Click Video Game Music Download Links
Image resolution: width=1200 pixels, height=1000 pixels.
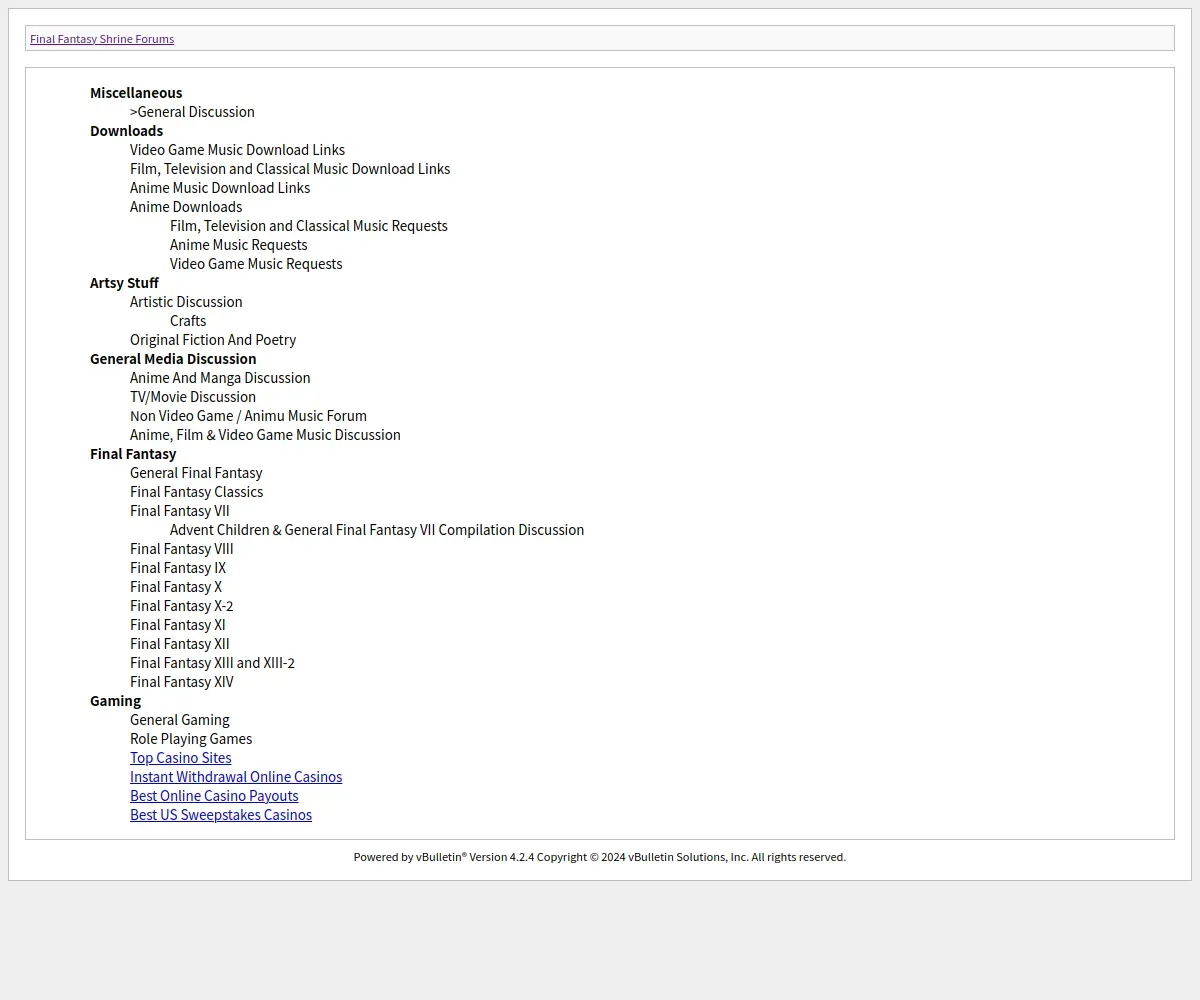(x=237, y=150)
